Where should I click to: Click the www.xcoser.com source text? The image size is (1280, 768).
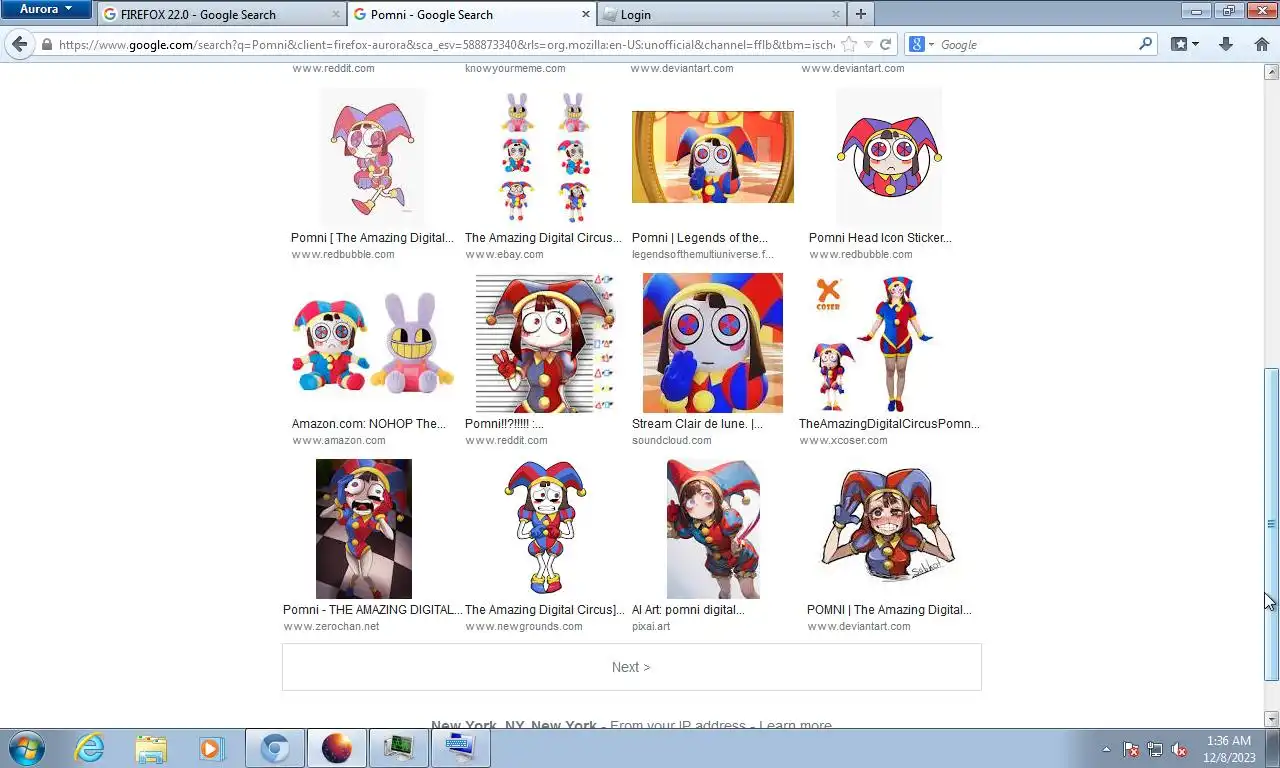843,441
